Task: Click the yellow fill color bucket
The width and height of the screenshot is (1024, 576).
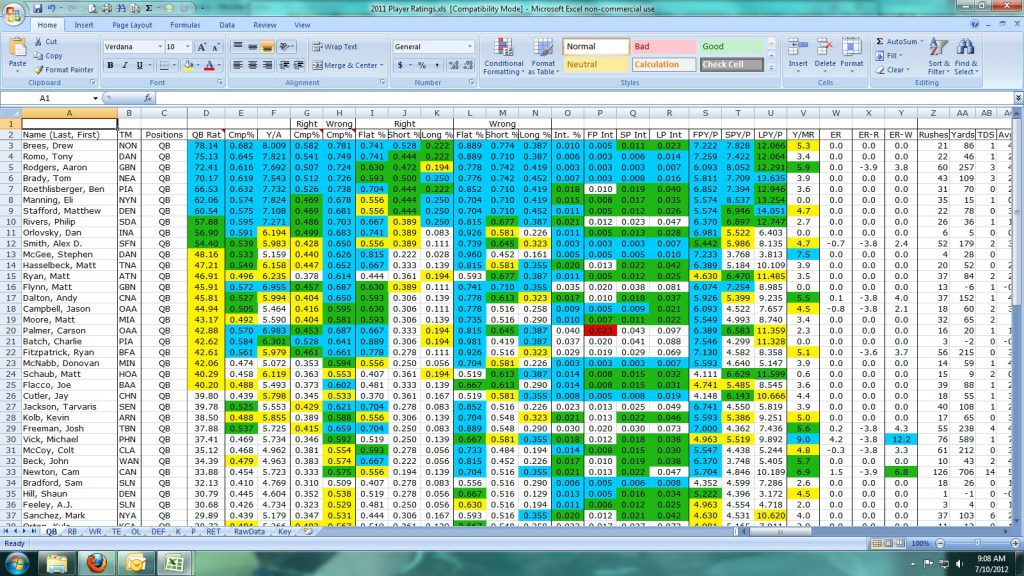Action: [188, 65]
